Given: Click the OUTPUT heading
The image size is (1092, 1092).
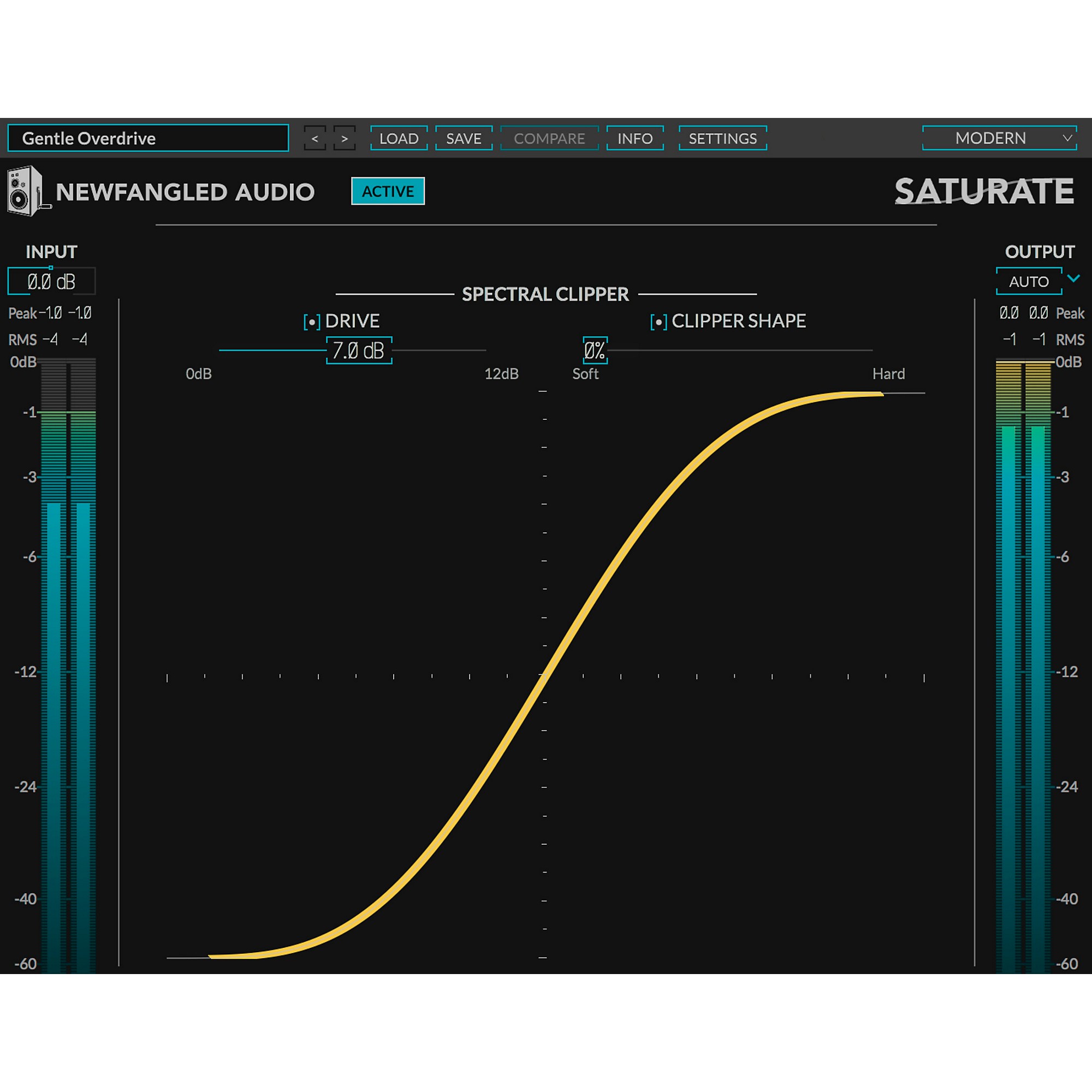Looking at the screenshot, I should (1040, 252).
